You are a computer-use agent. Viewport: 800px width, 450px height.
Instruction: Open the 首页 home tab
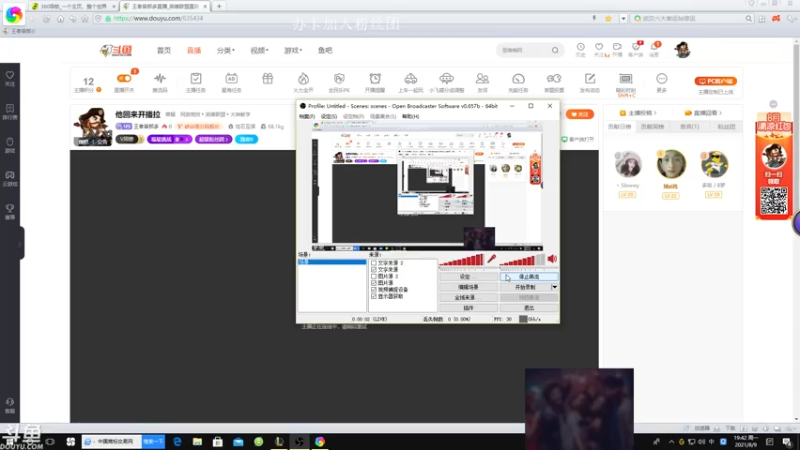pos(164,51)
